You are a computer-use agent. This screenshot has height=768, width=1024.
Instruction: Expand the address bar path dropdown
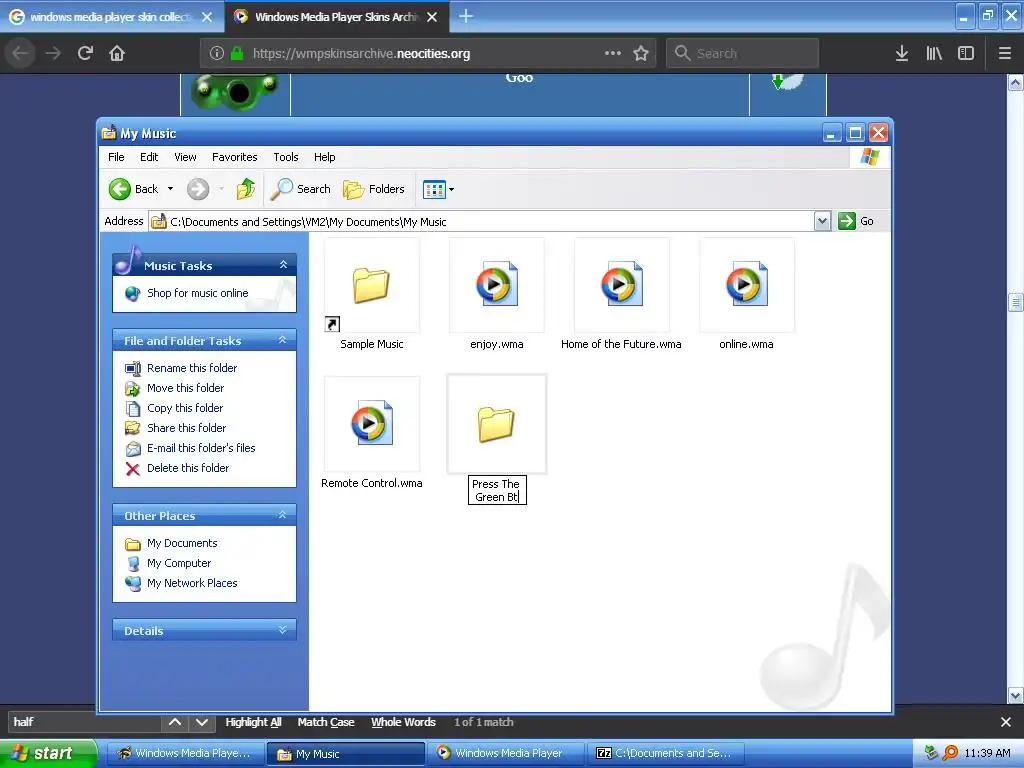(822, 221)
